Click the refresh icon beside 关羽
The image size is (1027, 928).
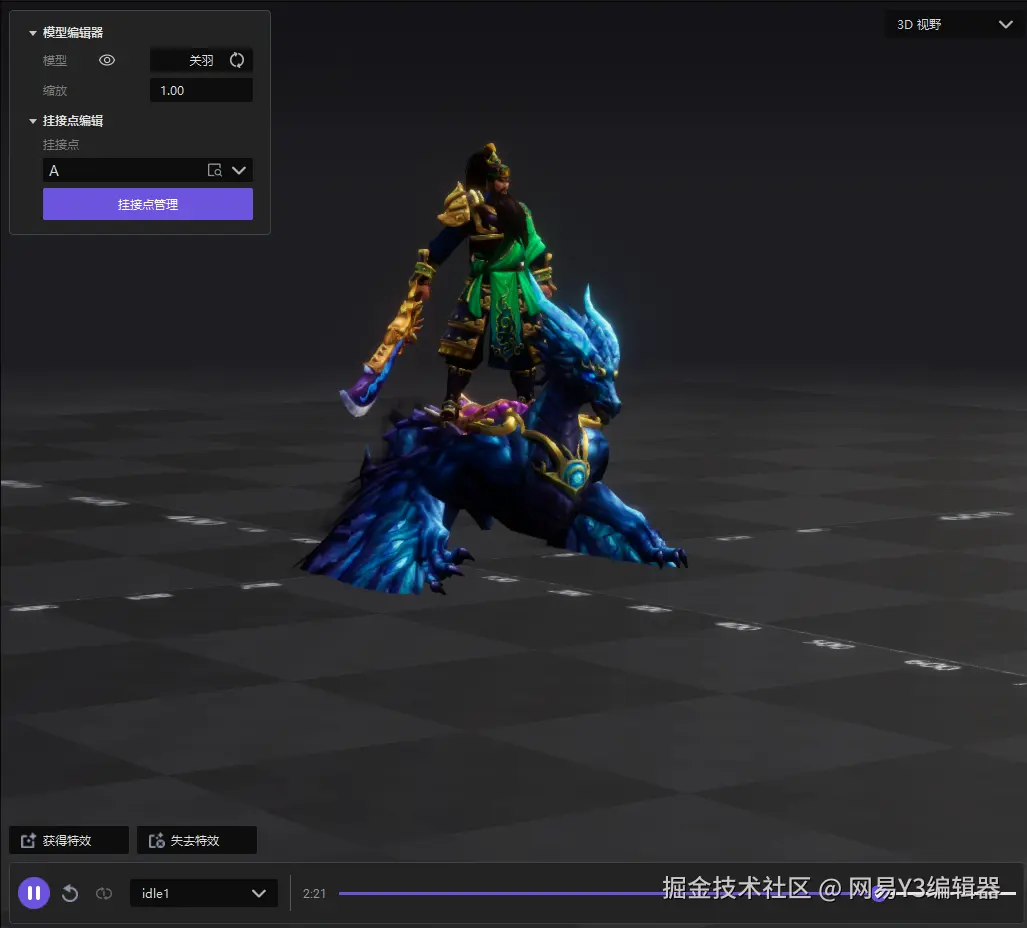point(237,60)
